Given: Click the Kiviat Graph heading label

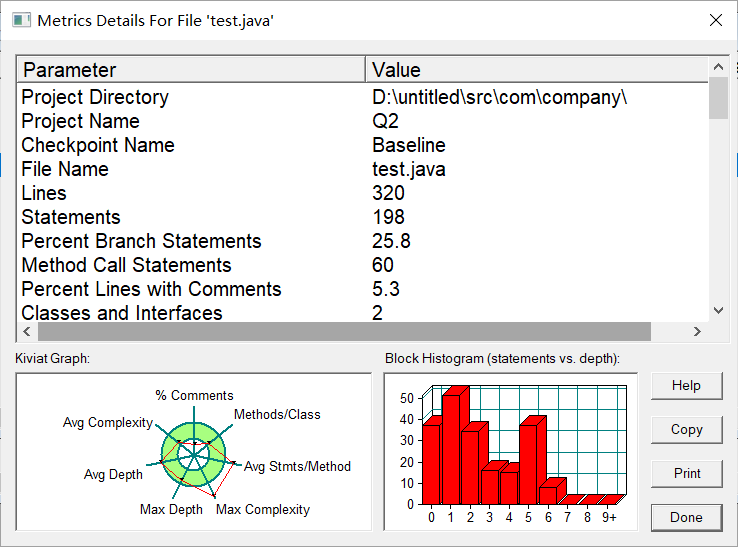Looking at the screenshot, I should click(x=52, y=359).
